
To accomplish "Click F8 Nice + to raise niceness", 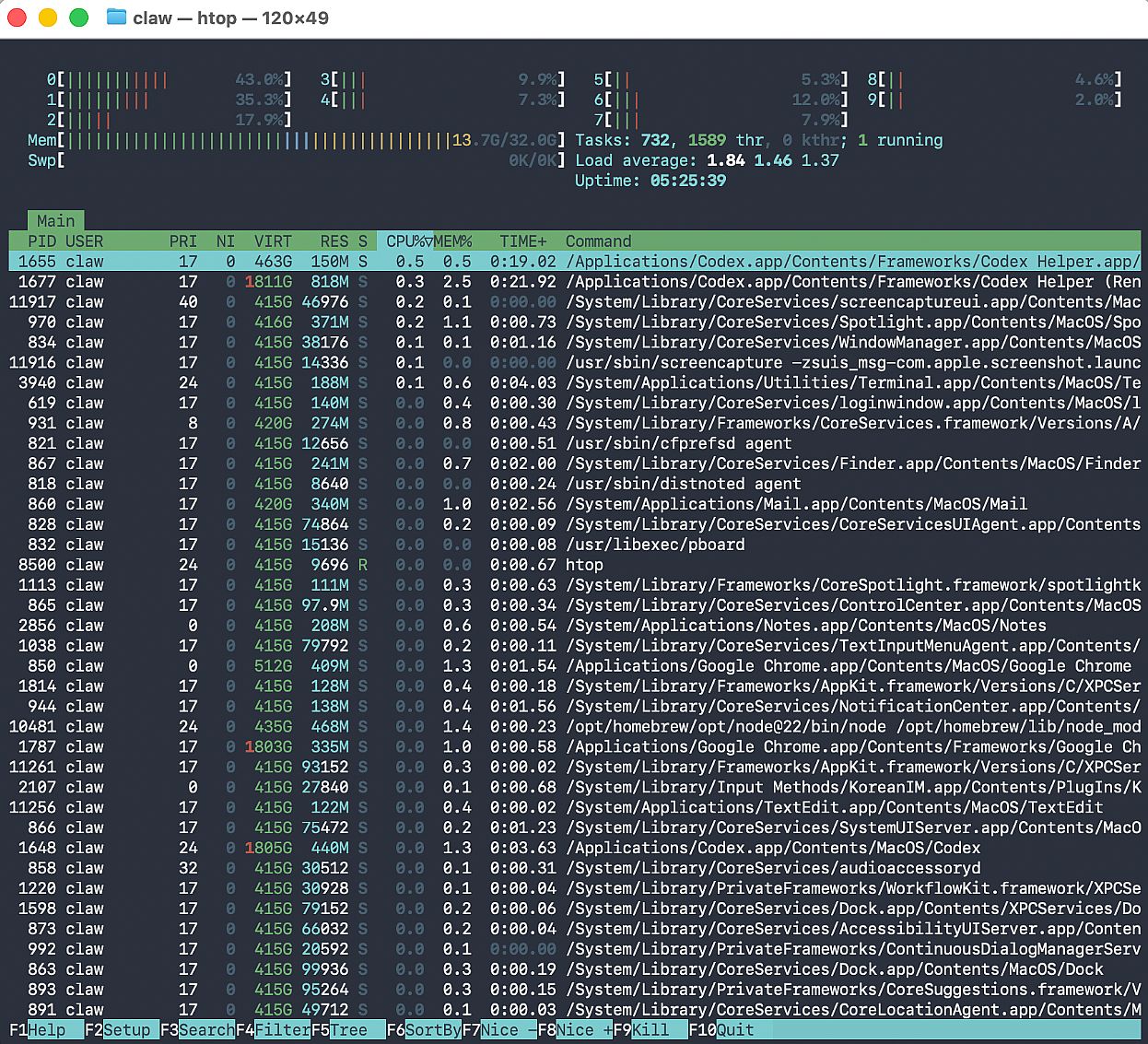I will [x=575, y=1030].
